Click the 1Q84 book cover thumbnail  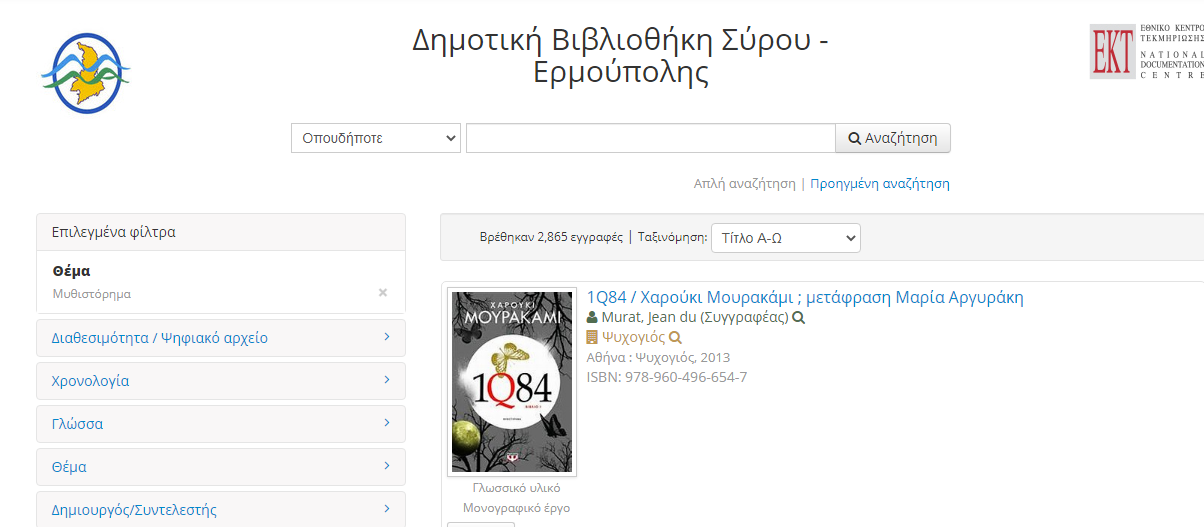tap(512, 381)
